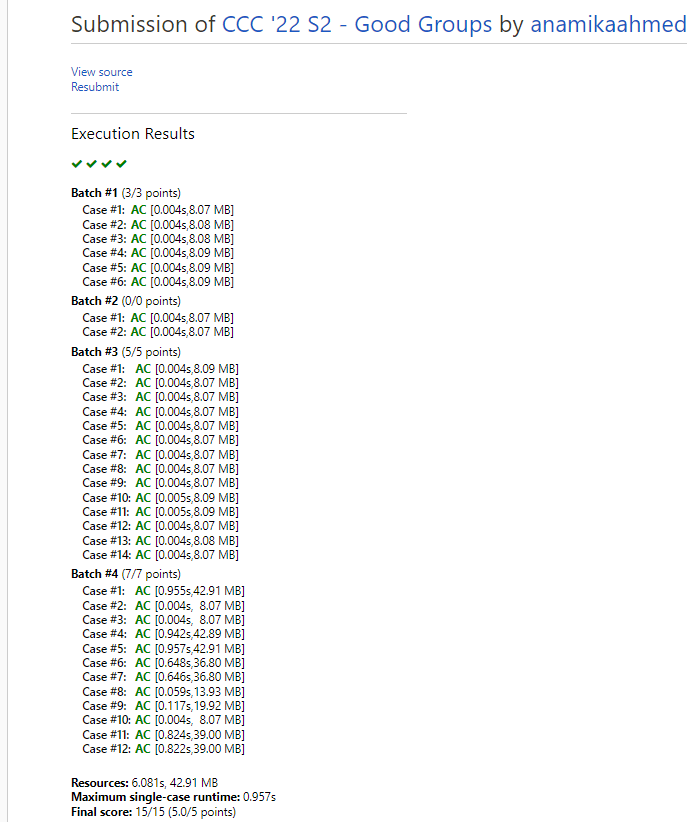This screenshot has width=687, height=822.
Task: Select the Resources 6.081s, 42.91 MB line
Action: click(x=144, y=783)
